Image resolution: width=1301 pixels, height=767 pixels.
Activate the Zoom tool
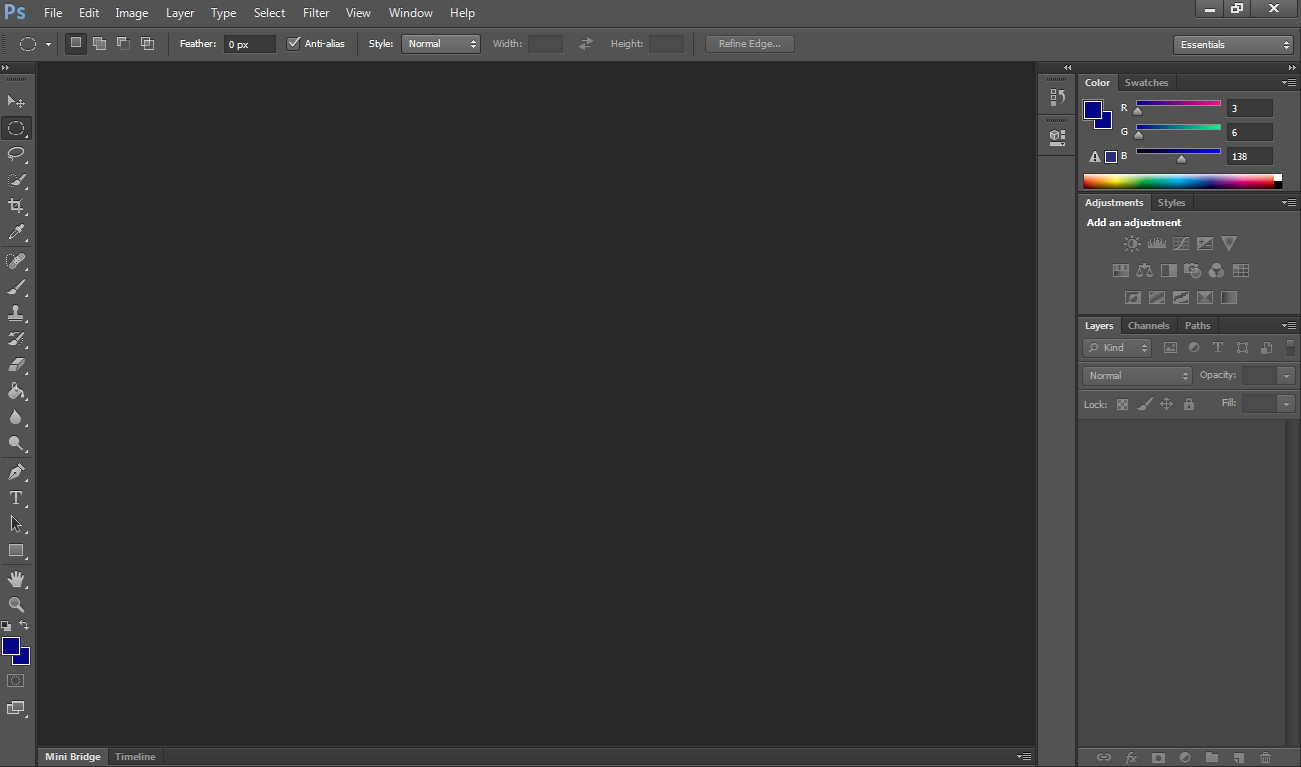16,604
